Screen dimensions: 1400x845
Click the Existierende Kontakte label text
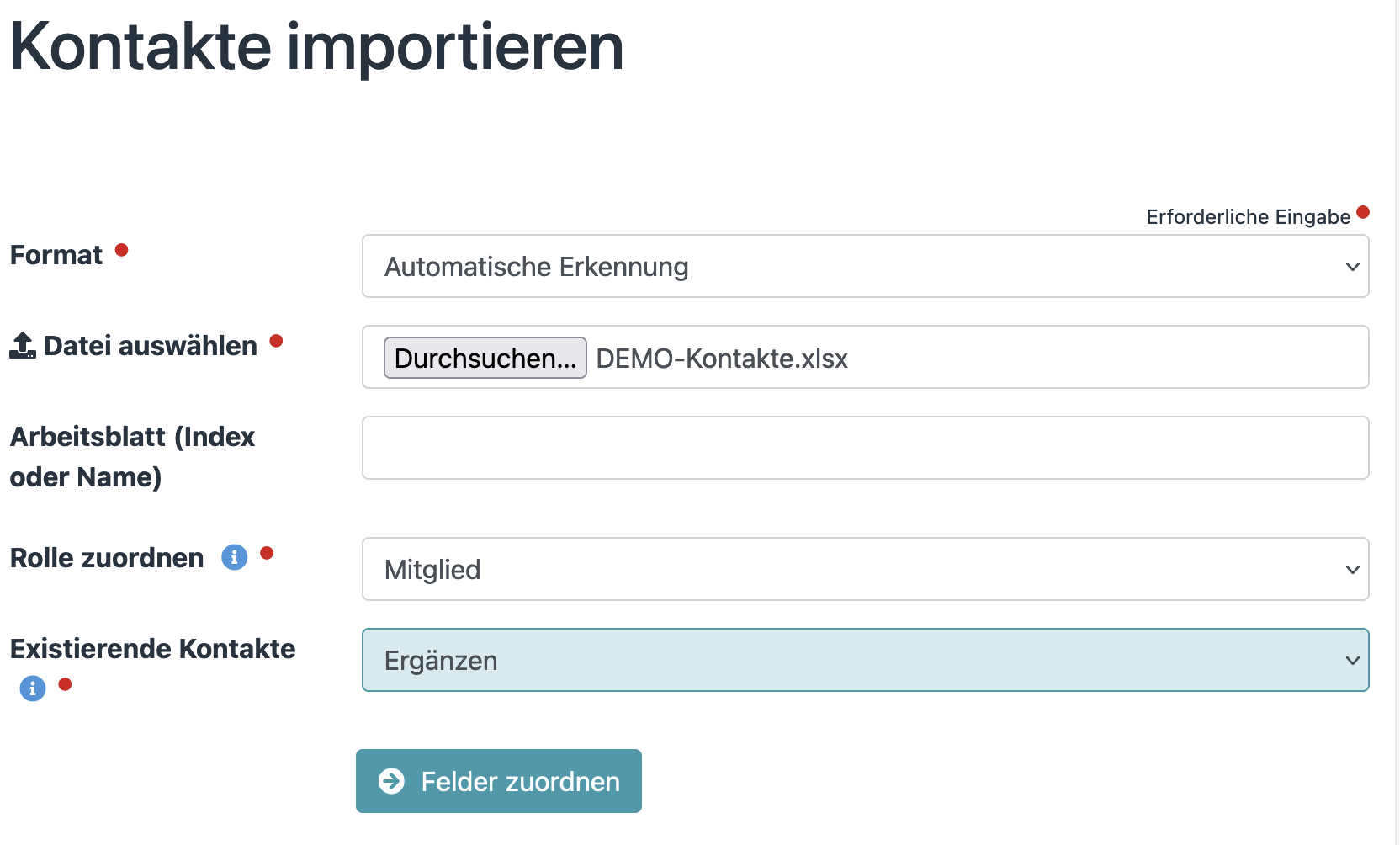point(152,649)
